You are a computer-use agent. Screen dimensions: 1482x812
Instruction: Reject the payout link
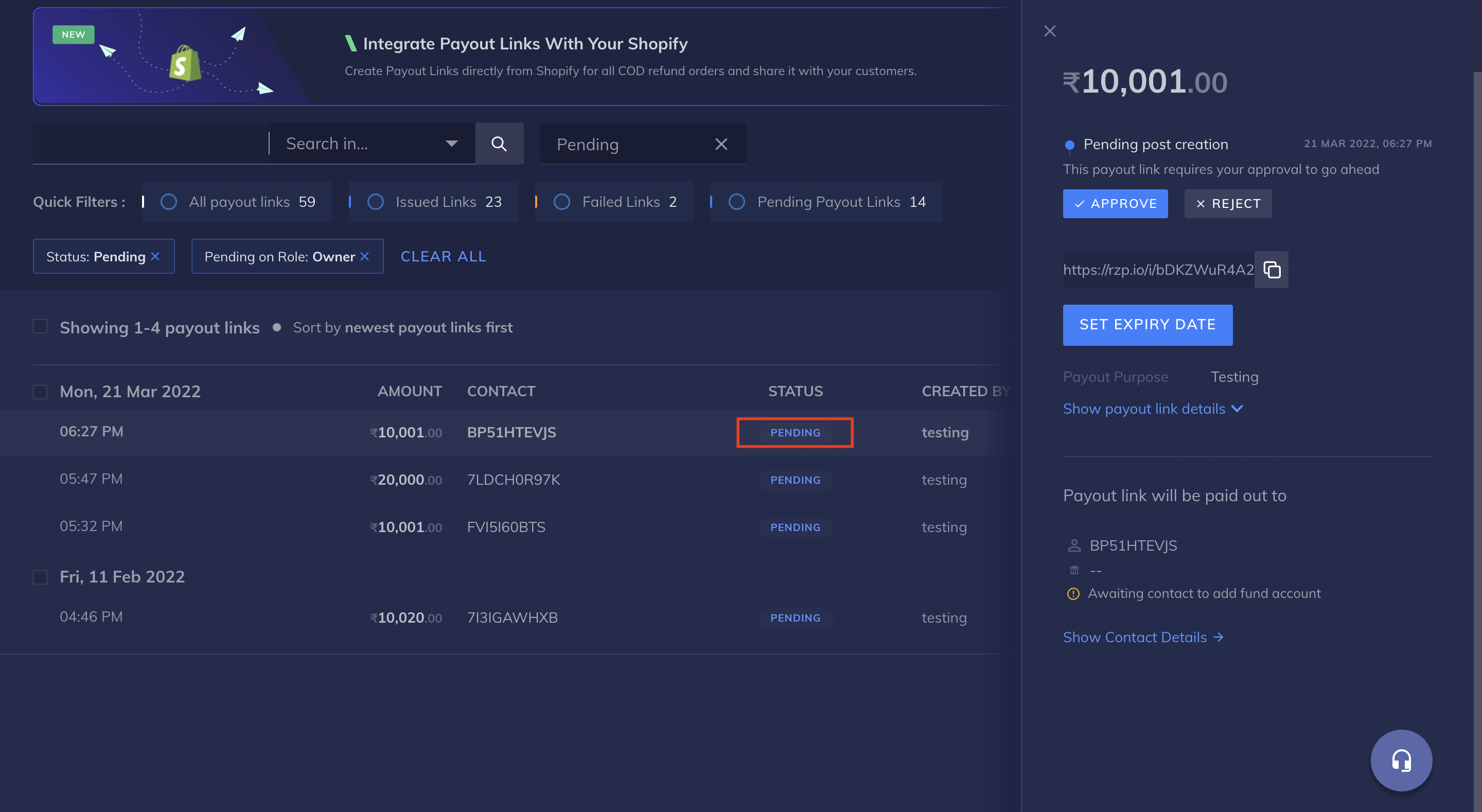(x=1228, y=204)
